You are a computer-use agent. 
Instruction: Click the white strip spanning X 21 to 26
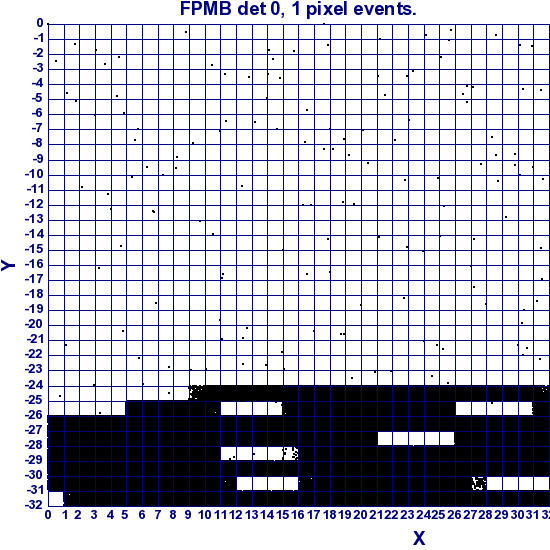(x=416, y=438)
